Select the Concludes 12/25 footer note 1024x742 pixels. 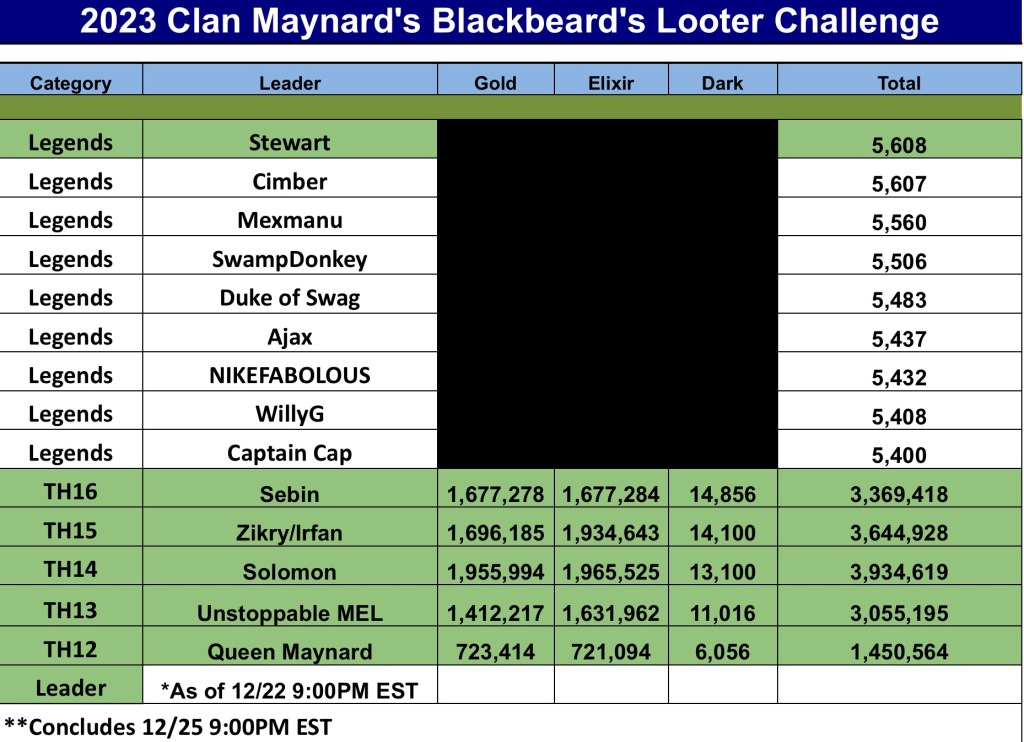(x=168, y=727)
